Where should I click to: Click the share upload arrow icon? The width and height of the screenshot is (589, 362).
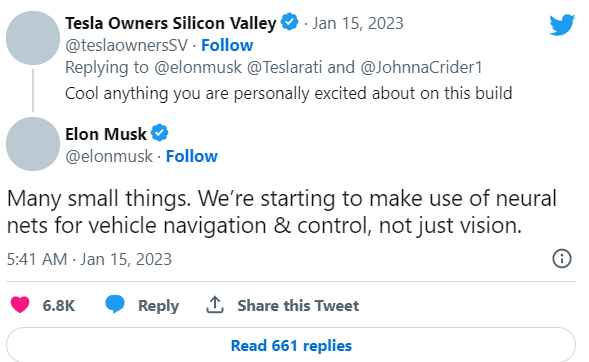215,305
